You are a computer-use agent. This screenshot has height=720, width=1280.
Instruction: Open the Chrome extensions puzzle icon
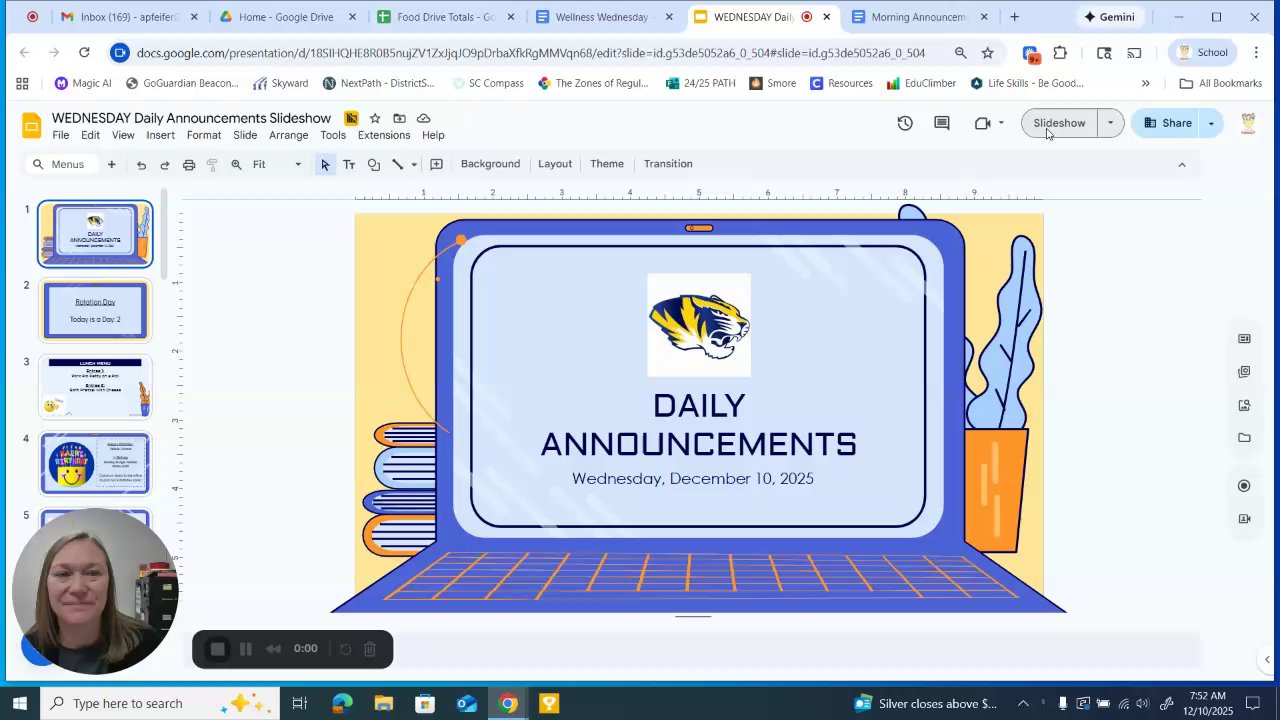pyautogui.click(x=1060, y=53)
